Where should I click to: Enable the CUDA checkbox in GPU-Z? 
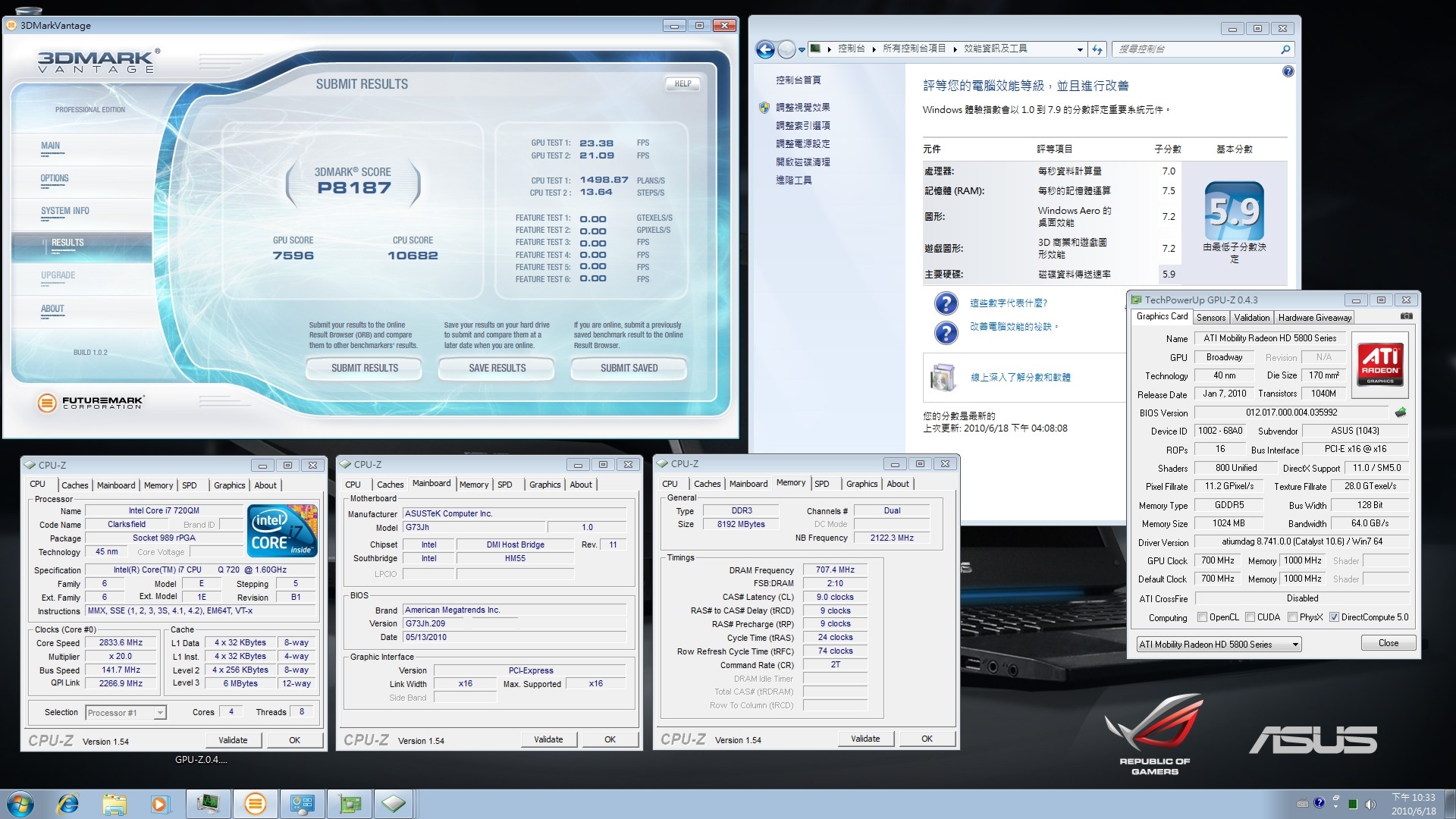point(1250,617)
